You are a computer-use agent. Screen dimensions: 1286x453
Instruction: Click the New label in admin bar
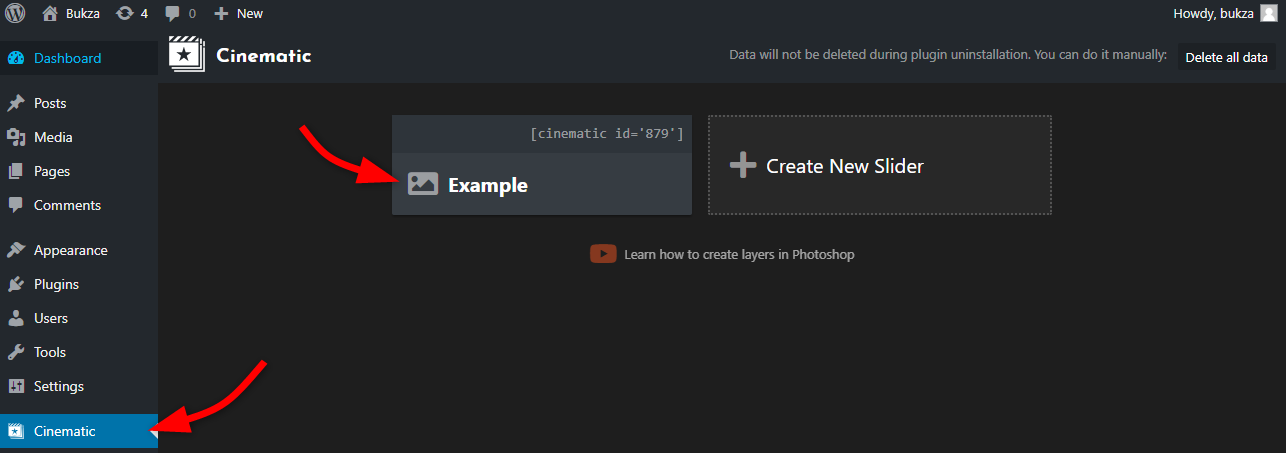[250, 14]
